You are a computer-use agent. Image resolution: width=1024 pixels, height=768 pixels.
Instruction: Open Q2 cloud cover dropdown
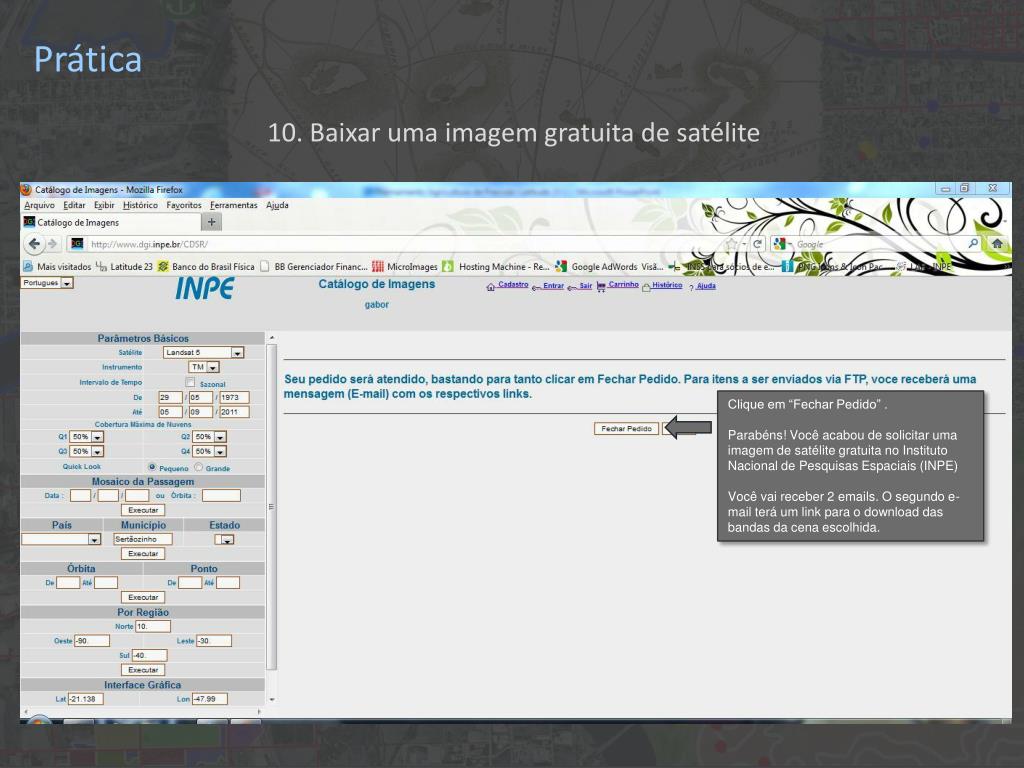210,436
